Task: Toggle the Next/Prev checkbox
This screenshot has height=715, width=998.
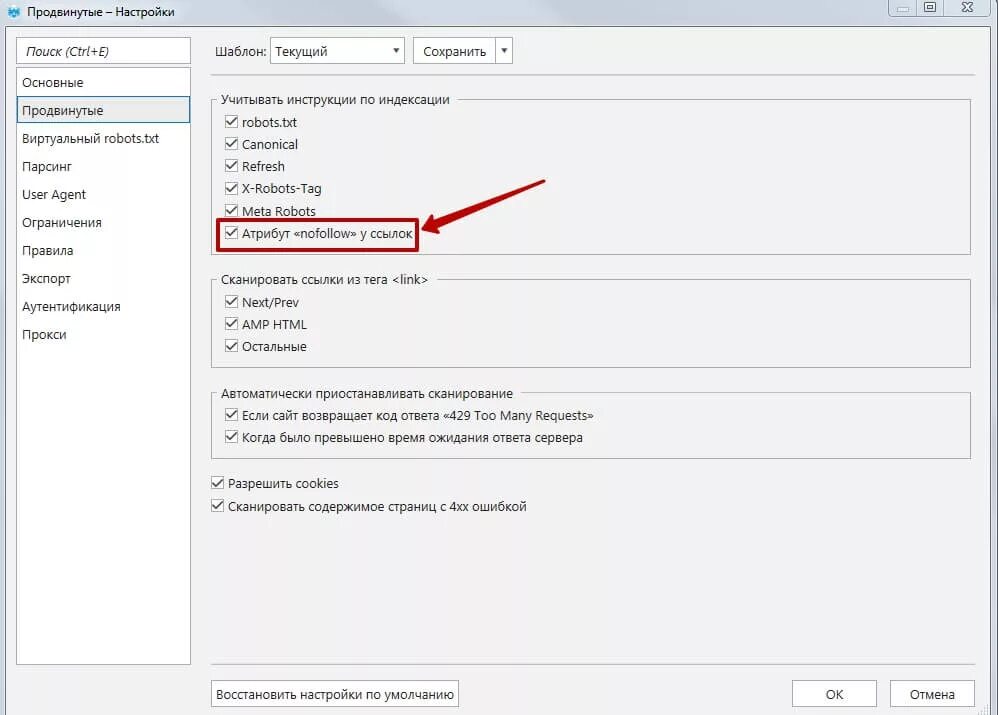Action: pos(231,301)
